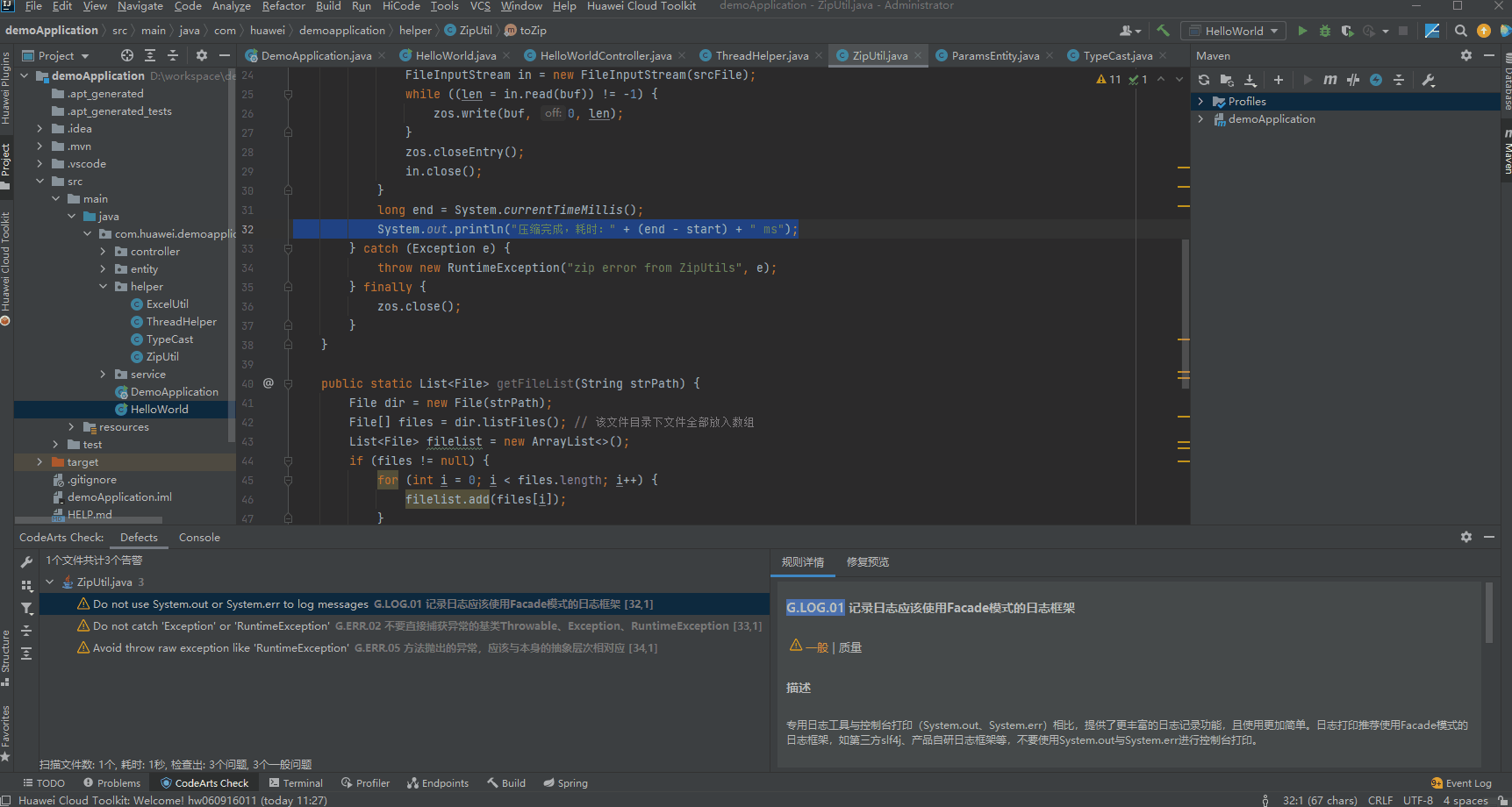The height and width of the screenshot is (807, 1512).
Task: Click the orange Huawei Cloud upload icon
Action: point(1483,30)
